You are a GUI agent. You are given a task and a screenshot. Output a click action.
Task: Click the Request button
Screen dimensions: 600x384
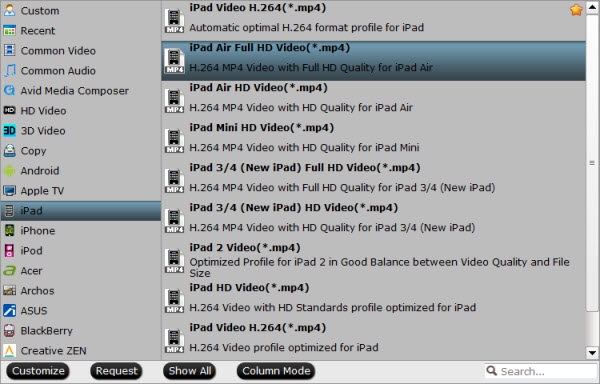point(116,371)
